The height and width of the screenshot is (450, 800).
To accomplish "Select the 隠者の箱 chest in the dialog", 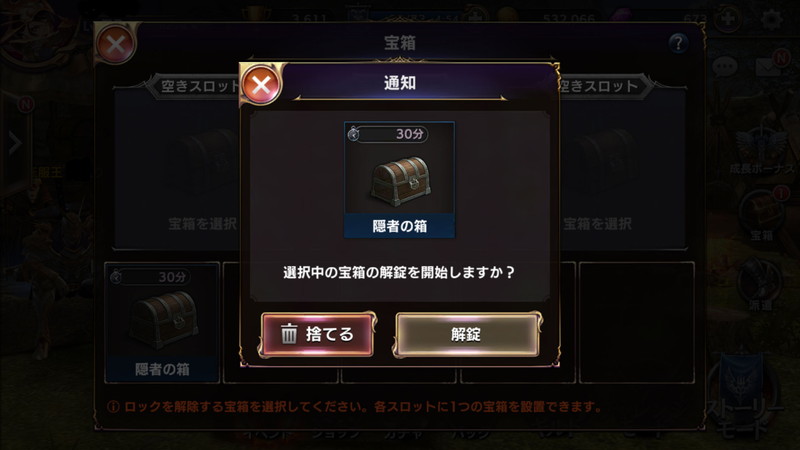I will point(399,180).
